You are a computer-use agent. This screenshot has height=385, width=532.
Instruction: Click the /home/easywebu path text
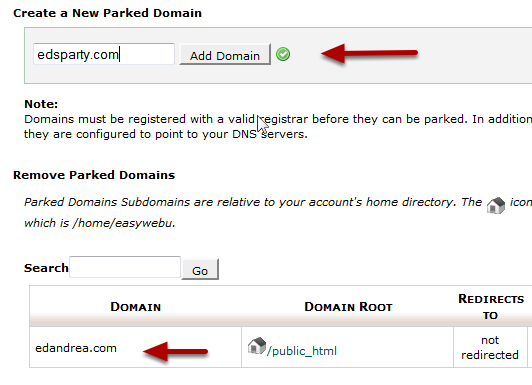pyautogui.click(x=122, y=223)
